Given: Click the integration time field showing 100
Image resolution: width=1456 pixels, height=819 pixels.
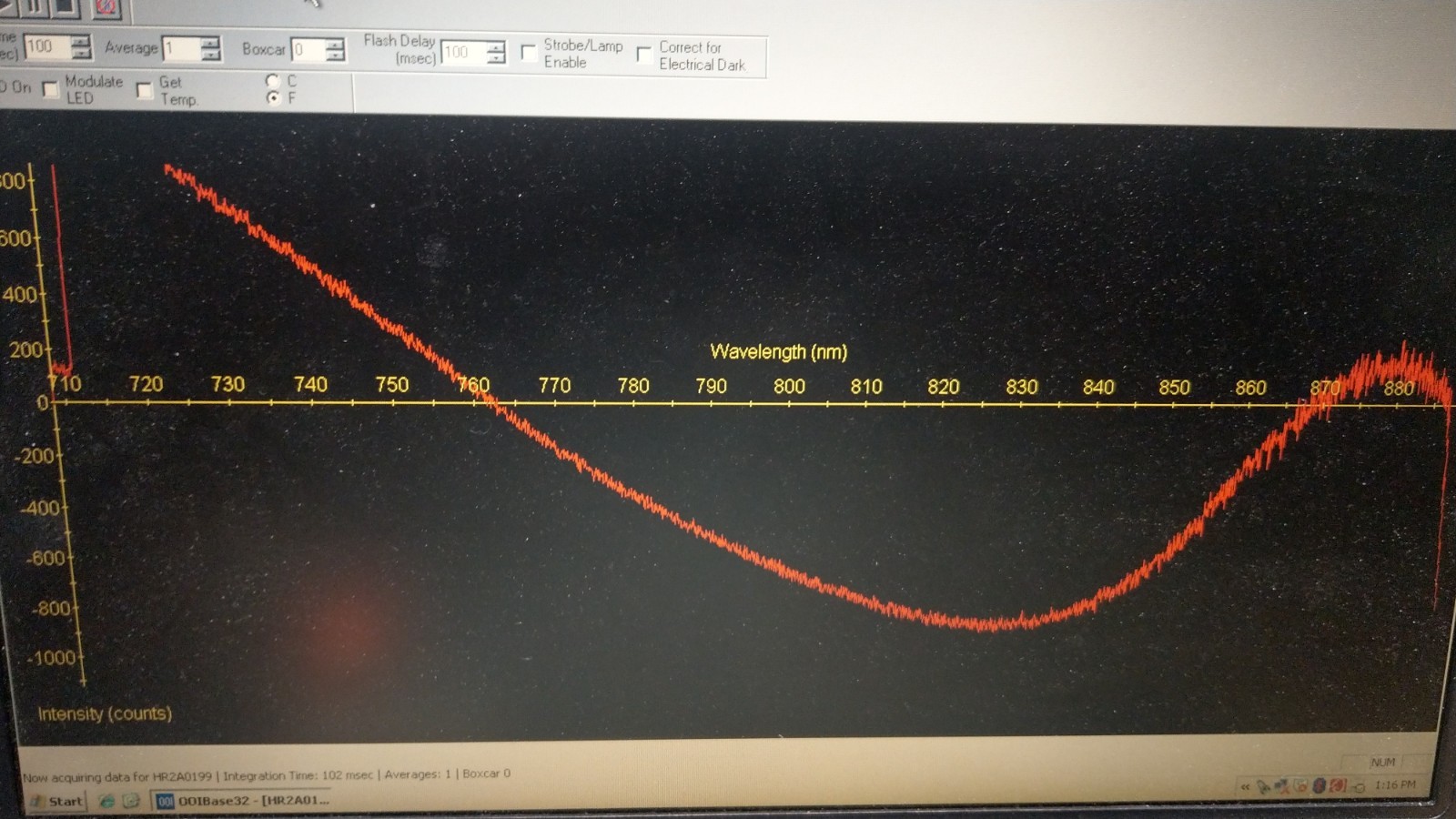Looking at the screenshot, I should pyautogui.click(x=48, y=46).
